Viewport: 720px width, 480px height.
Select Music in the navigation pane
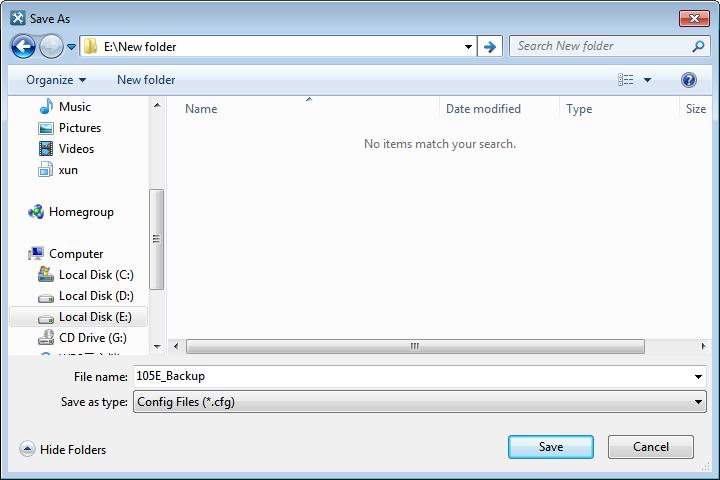point(74,107)
